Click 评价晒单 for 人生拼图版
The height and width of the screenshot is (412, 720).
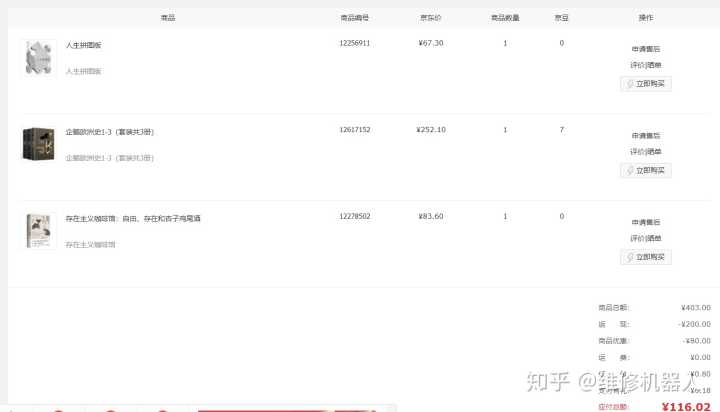[x=646, y=65]
